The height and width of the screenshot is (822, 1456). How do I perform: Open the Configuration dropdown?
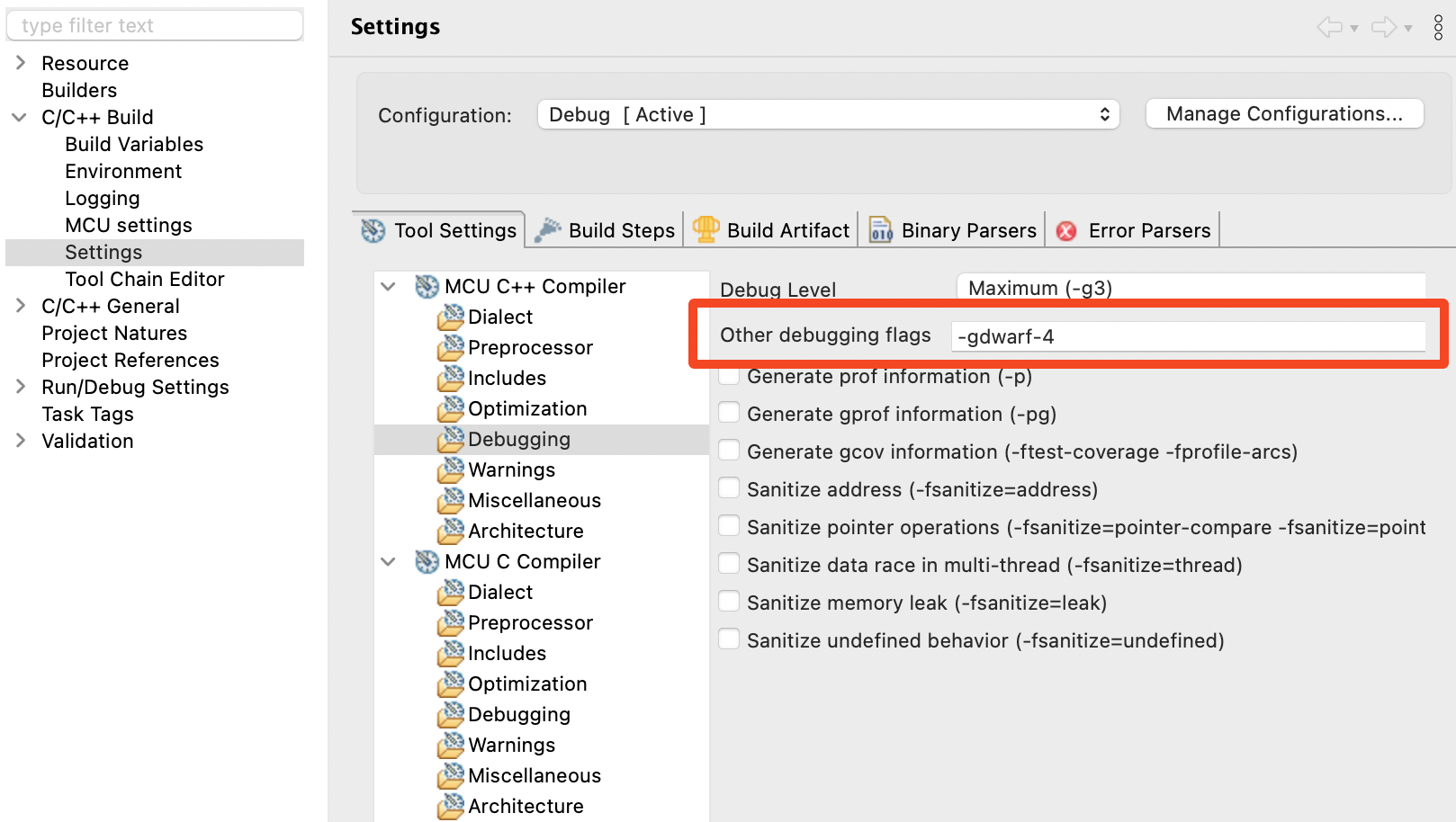coord(828,115)
